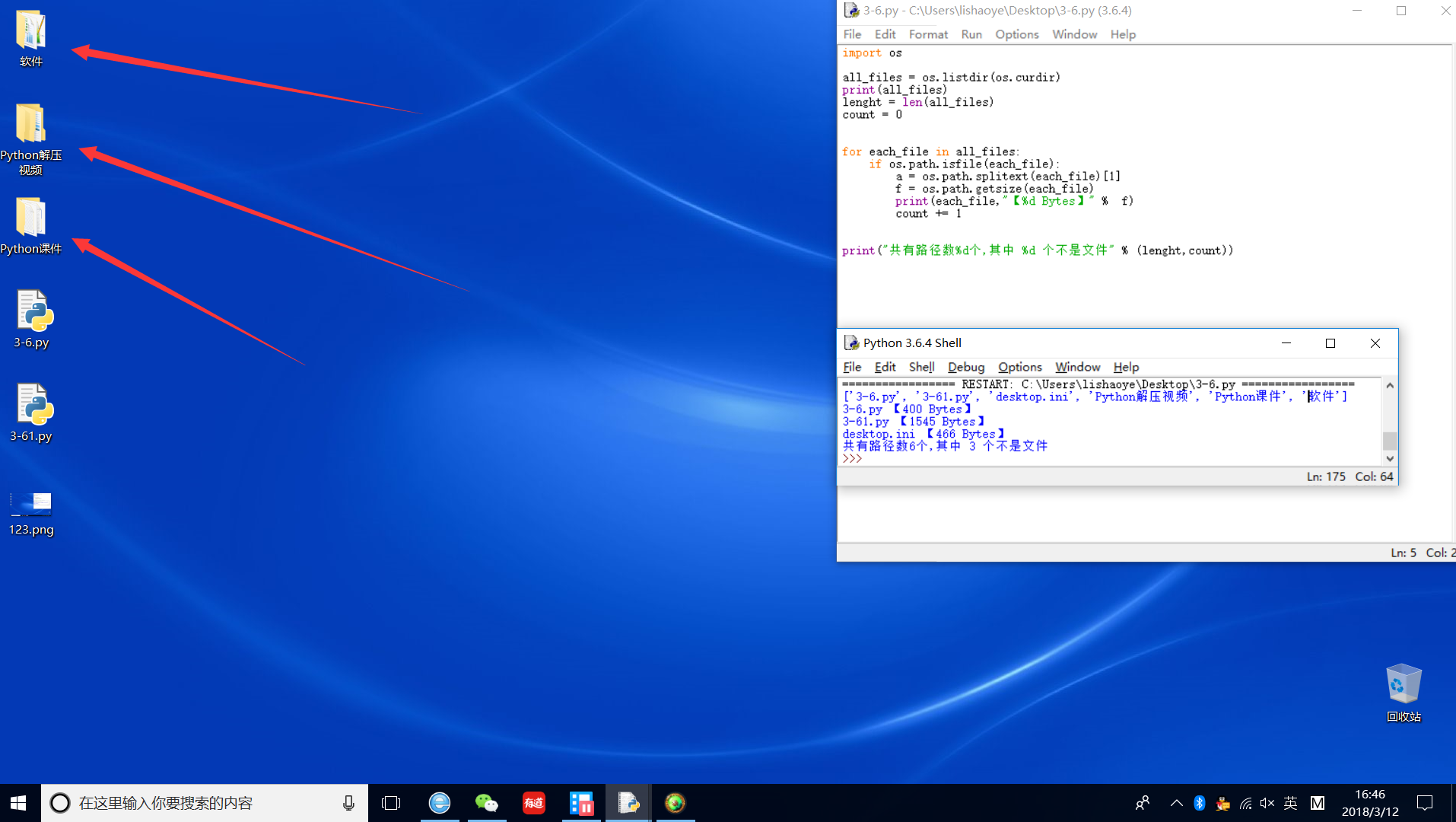Open the Run menu in editor
Image resolution: width=1456 pixels, height=822 pixels.
971,34
